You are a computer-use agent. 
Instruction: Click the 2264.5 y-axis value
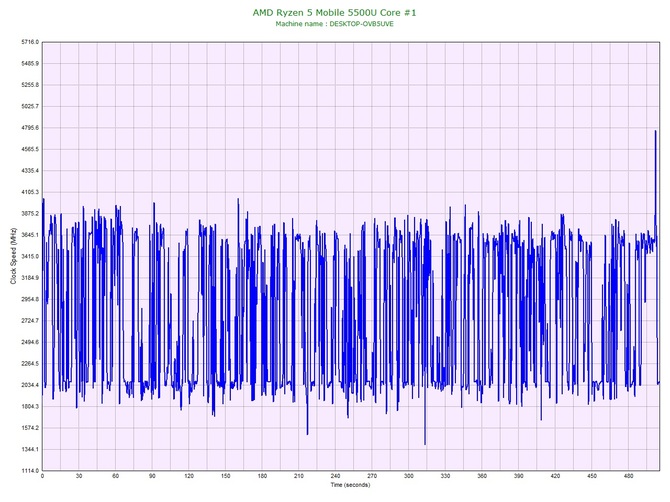pos(30,364)
